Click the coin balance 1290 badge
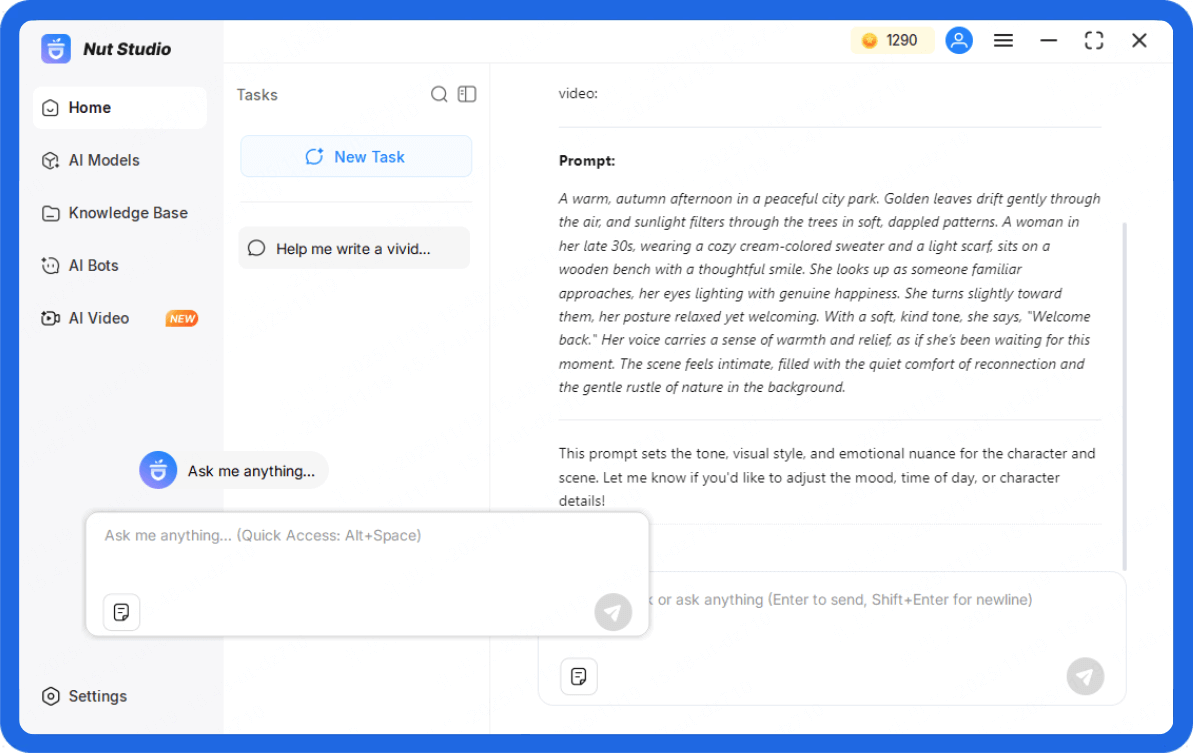Screen dimensions: 1193x753 pyautogui.click(x=891, y=41)
